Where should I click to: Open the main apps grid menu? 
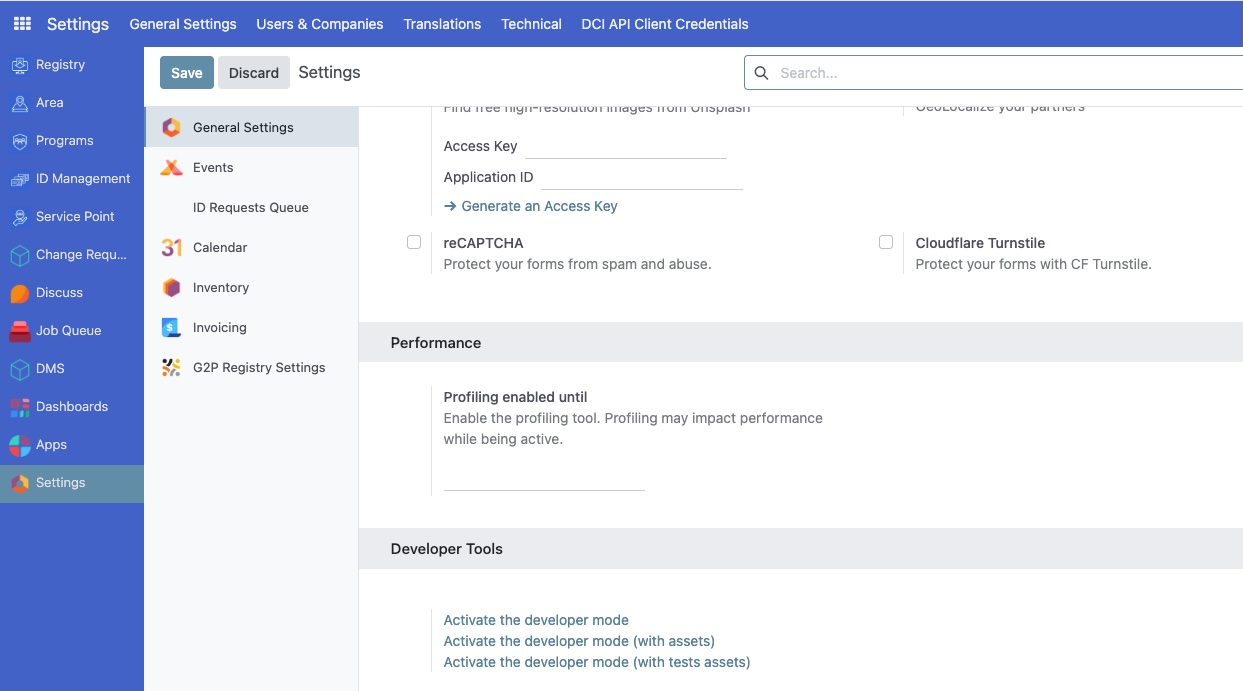(20, 23)
